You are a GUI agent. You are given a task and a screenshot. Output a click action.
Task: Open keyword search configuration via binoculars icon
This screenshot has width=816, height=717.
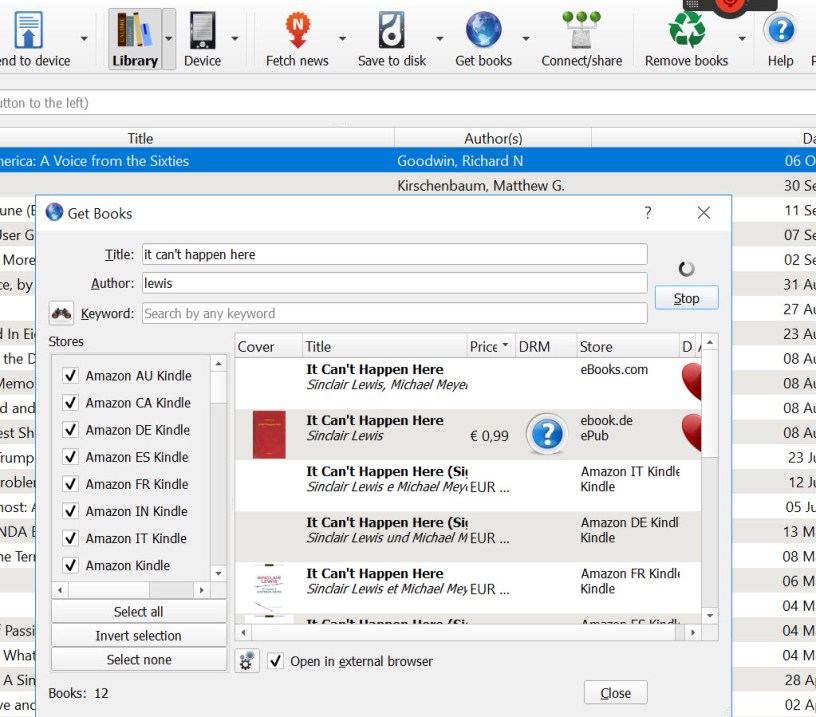coord(61,313)
